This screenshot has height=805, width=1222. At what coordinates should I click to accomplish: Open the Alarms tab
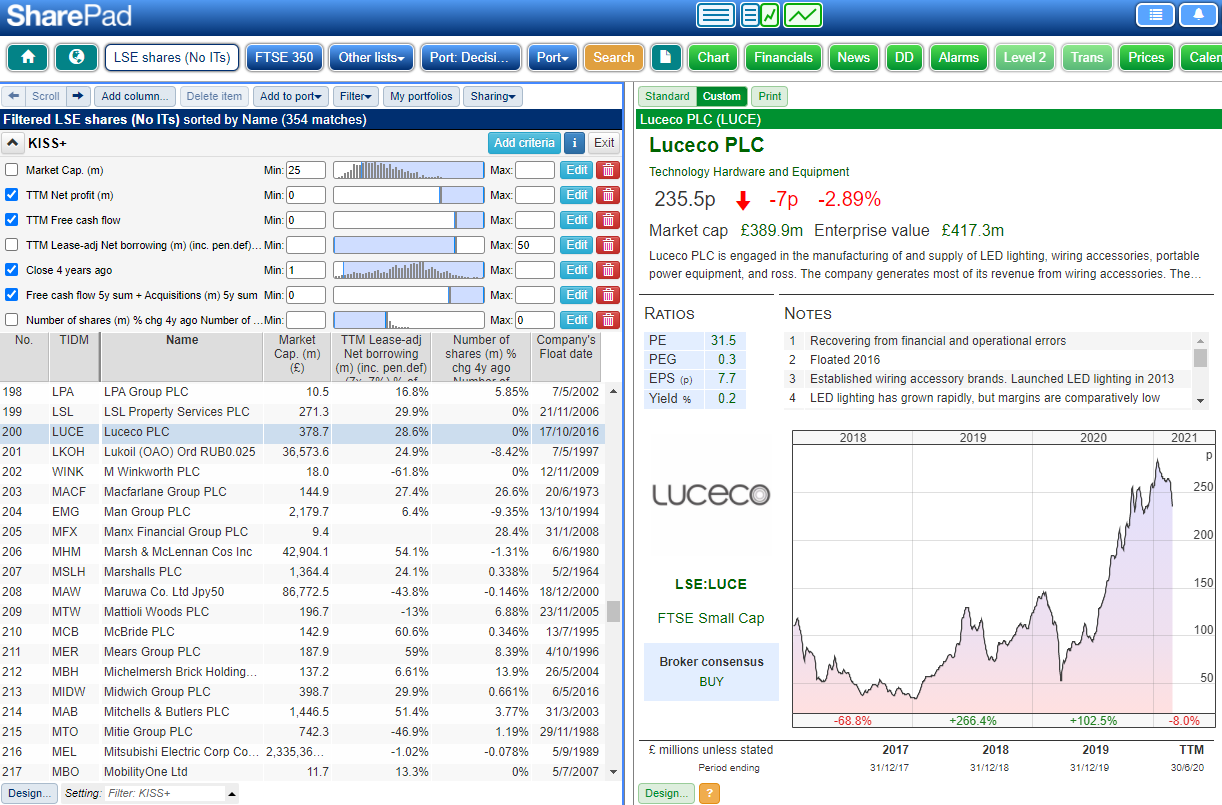pyautogui.click(x=958, y=57)
